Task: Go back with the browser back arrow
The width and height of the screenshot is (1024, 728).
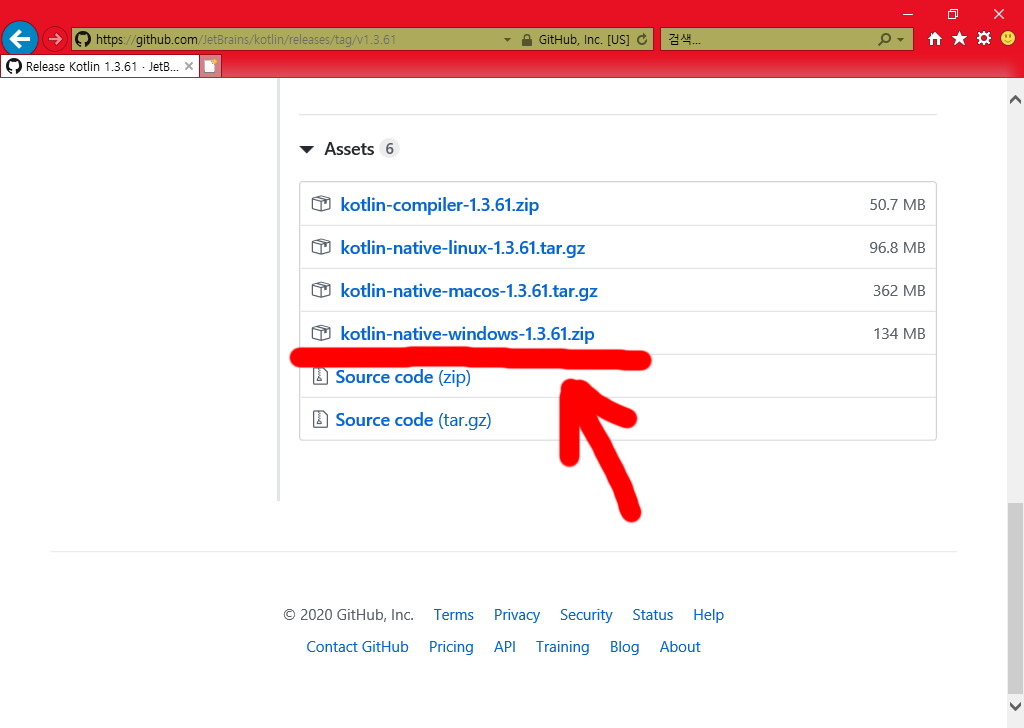Action: 20,39
